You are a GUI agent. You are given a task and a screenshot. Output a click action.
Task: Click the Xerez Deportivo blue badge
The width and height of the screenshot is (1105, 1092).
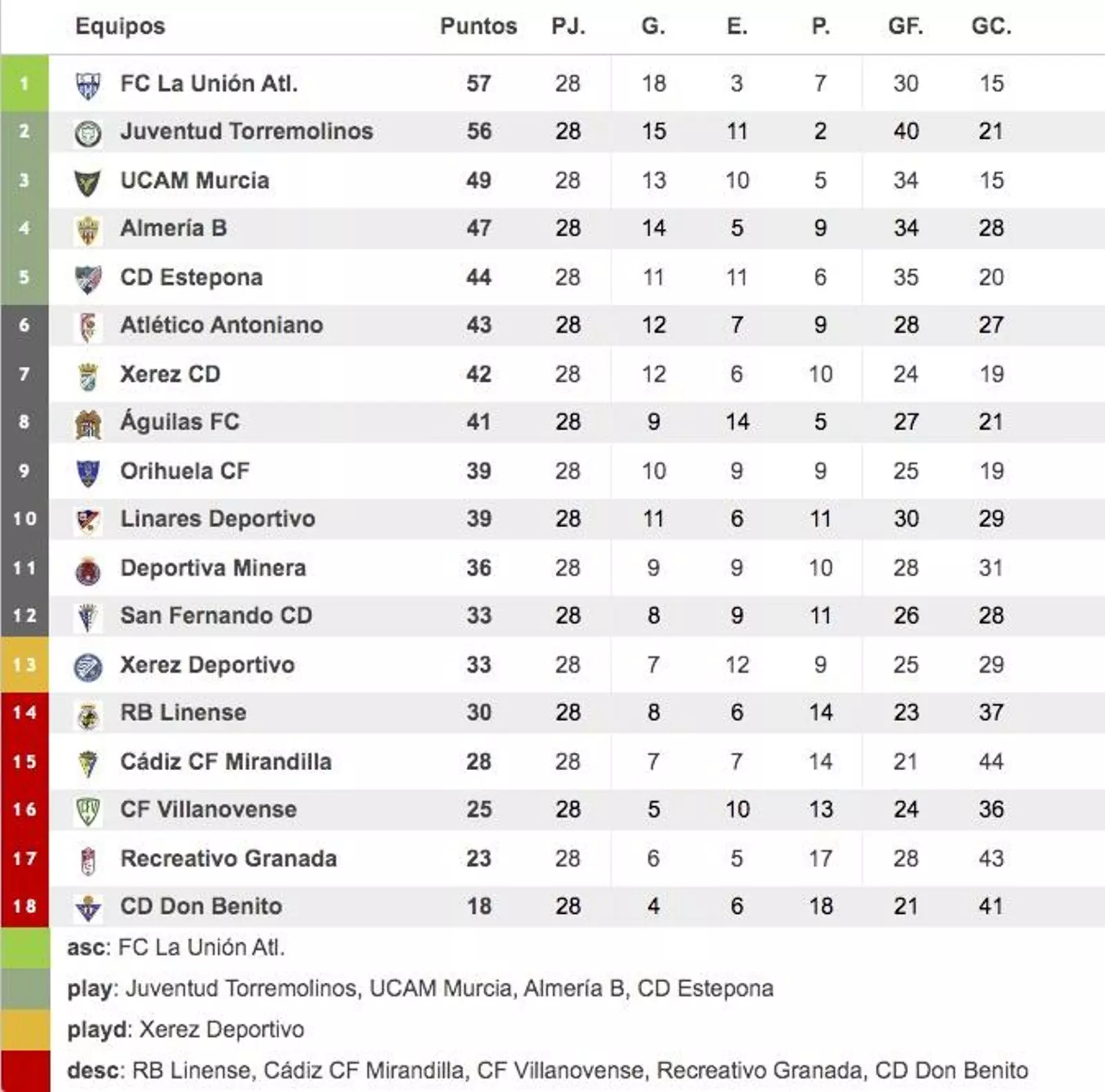(88, 667)
